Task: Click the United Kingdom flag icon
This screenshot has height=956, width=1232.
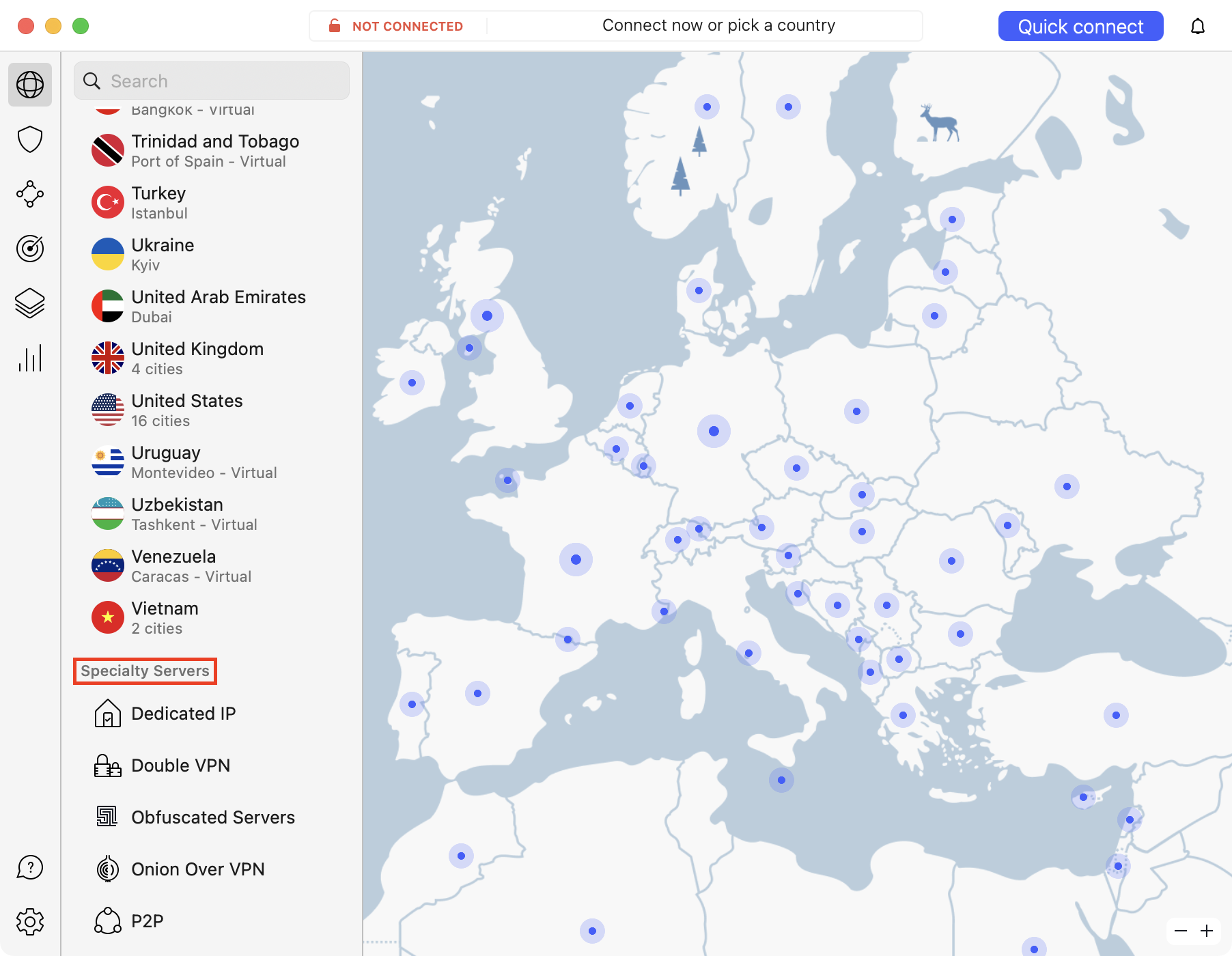Action: coord(108,358)
